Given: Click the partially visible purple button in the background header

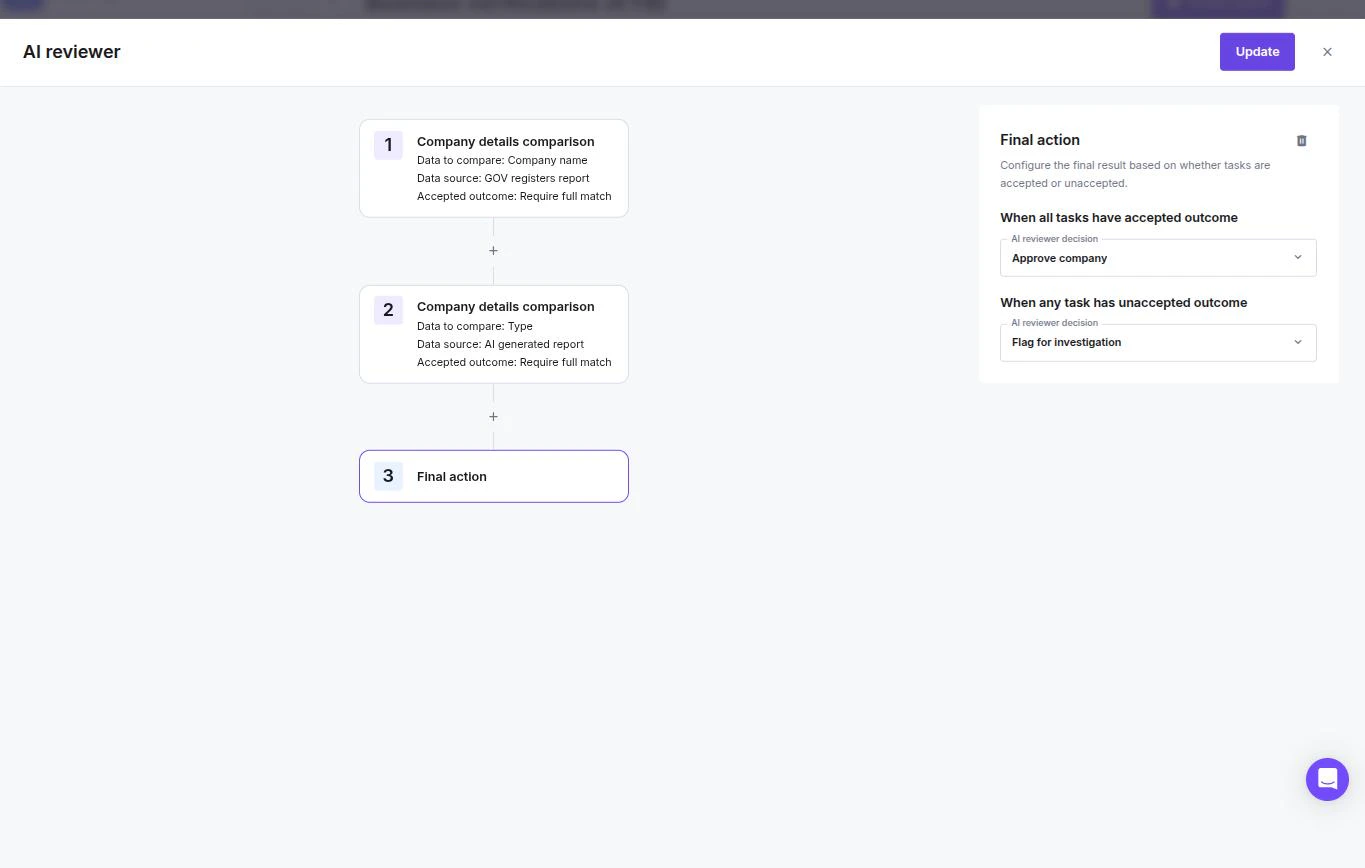Looking at the screenshot, I should [x=1217, y=6].
